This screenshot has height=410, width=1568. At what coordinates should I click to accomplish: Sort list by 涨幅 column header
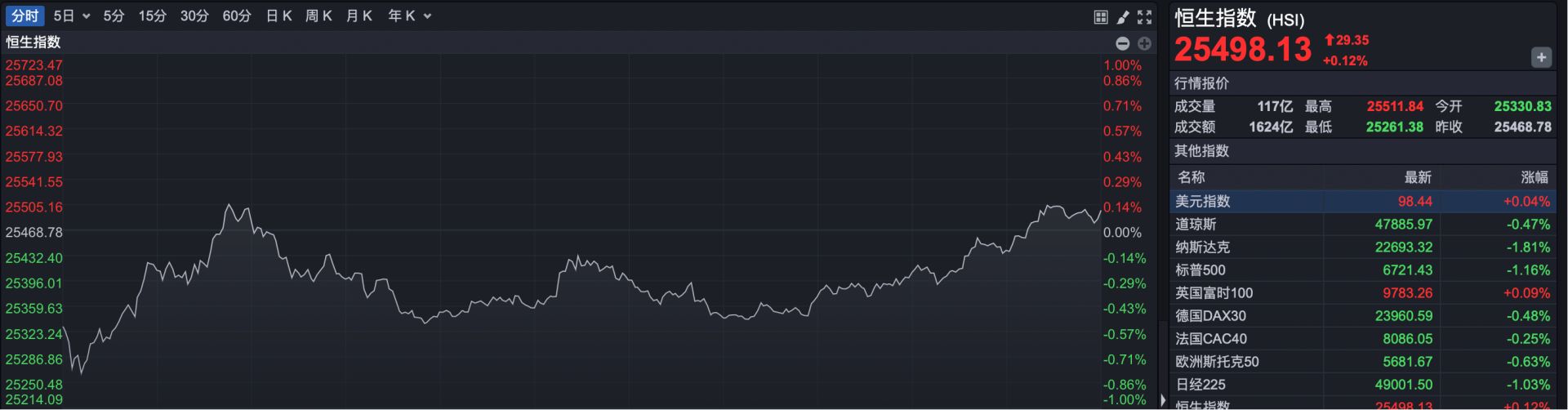(x=1534, y=177)
